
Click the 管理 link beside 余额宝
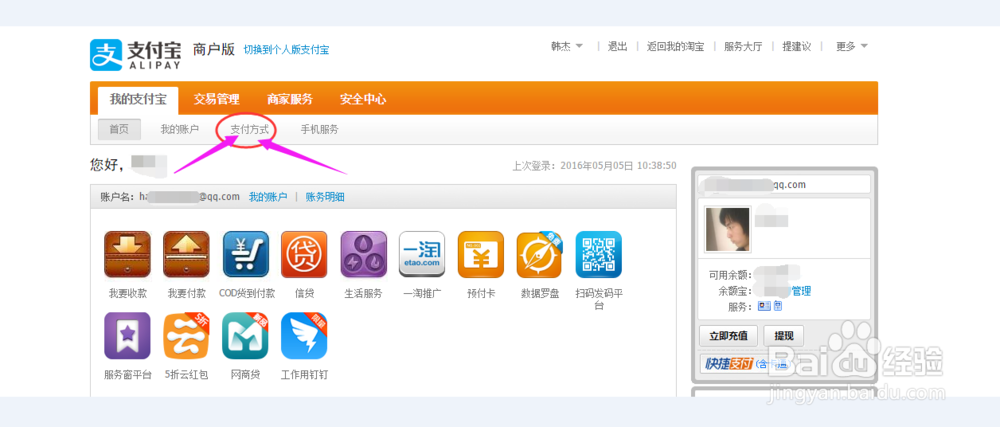[801, 291]
